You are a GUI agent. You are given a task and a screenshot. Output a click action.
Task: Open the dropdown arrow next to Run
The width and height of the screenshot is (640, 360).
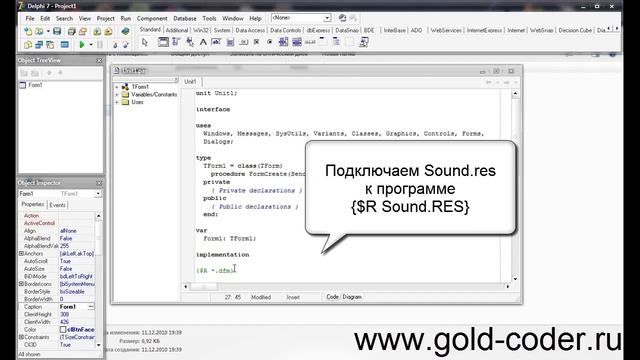point(91,44)
